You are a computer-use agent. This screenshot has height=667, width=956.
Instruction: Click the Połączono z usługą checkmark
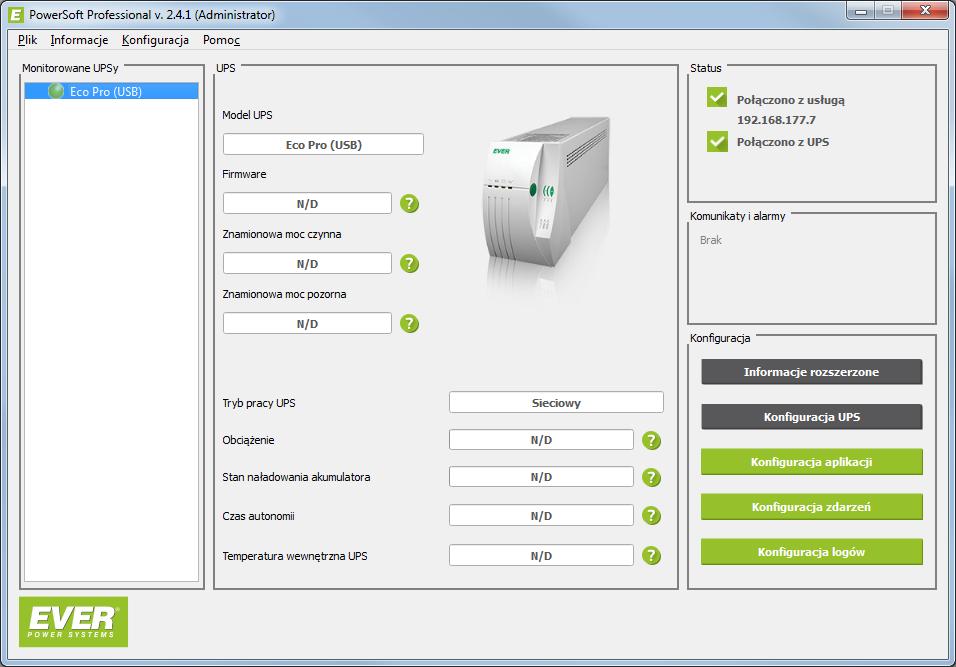[x=717, y=98]
